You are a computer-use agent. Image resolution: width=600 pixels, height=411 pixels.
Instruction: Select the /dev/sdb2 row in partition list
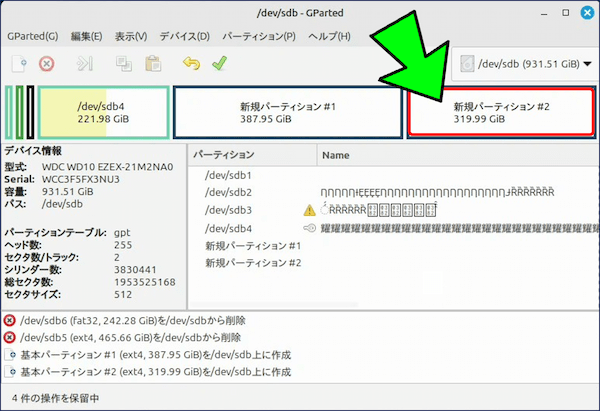coord(228,192)
